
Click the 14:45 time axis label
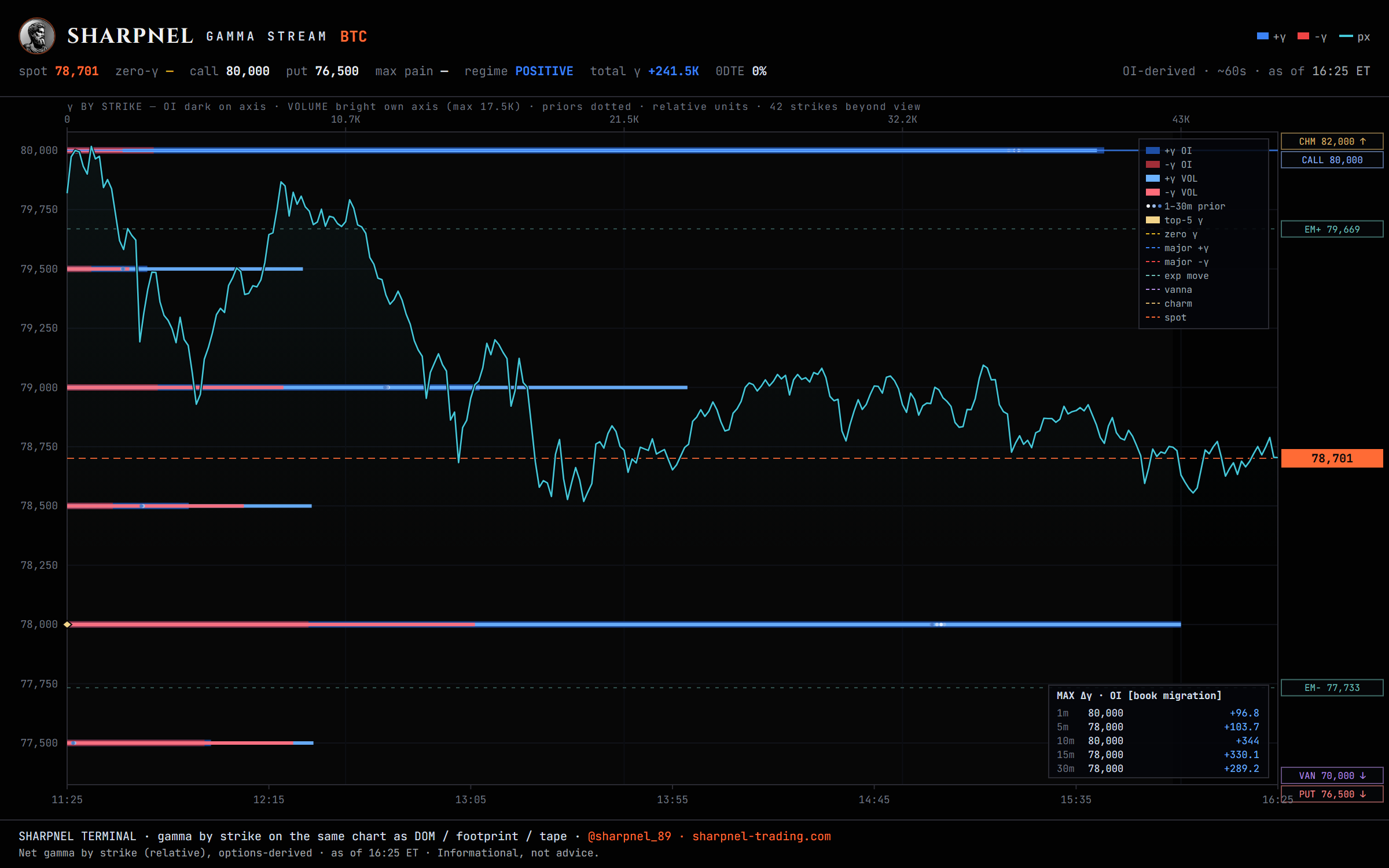874,800
